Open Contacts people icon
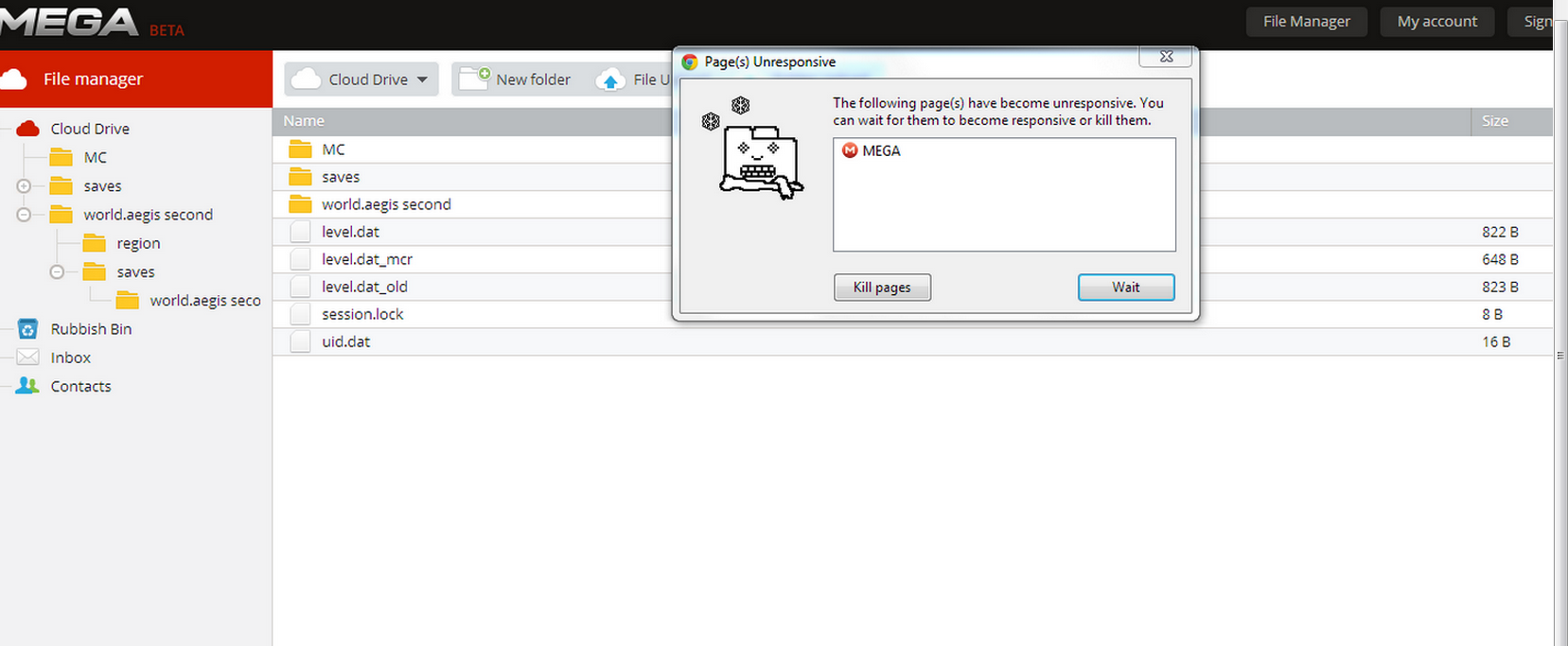The height and width of the screenshot is (646, 1568). 27,385
